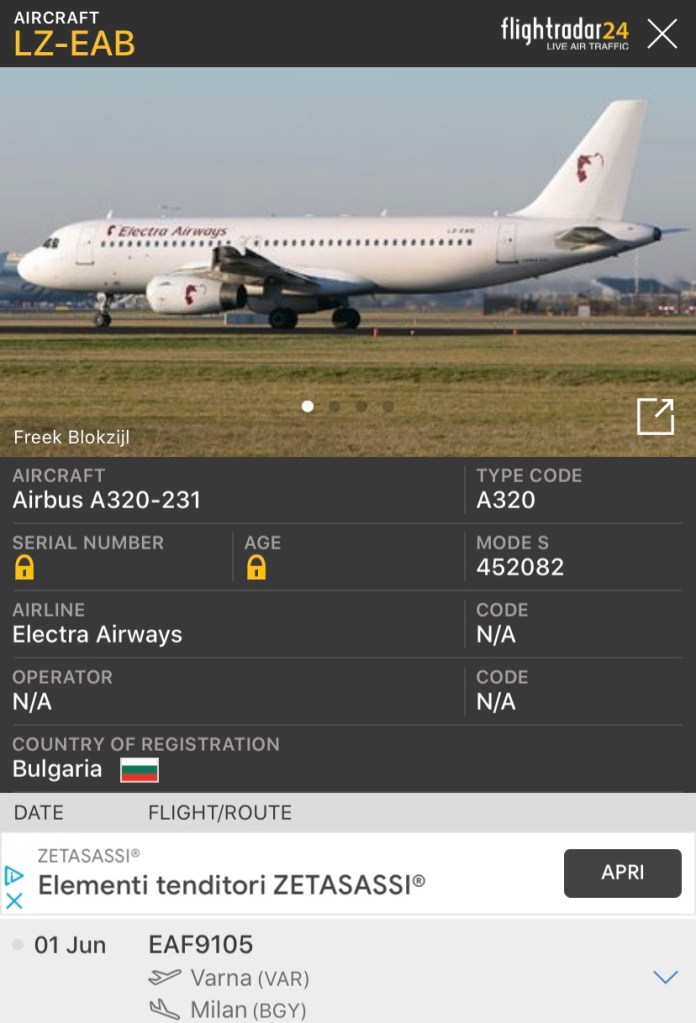Tap the FLIGHT/ROUTE column header
The image size is (696, 1023).
(220, 812)
